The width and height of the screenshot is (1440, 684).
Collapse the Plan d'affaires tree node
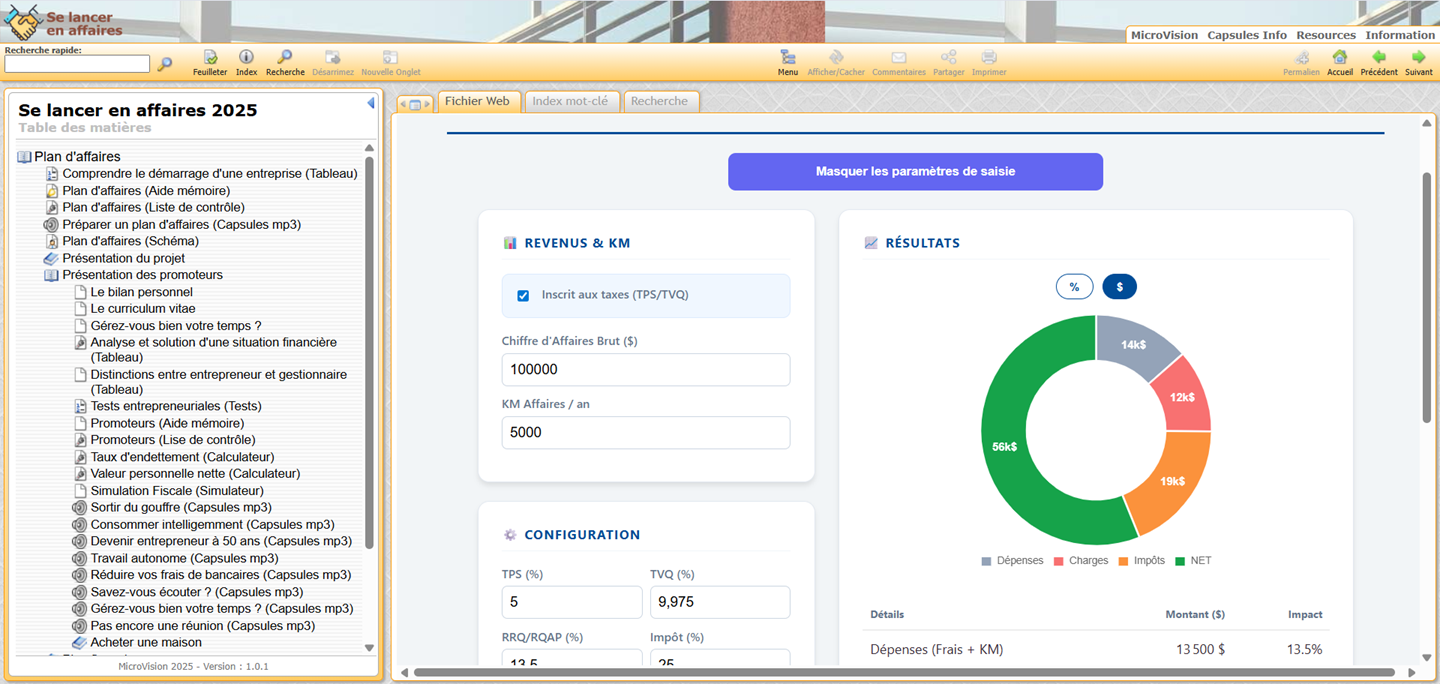coord(25,157)
